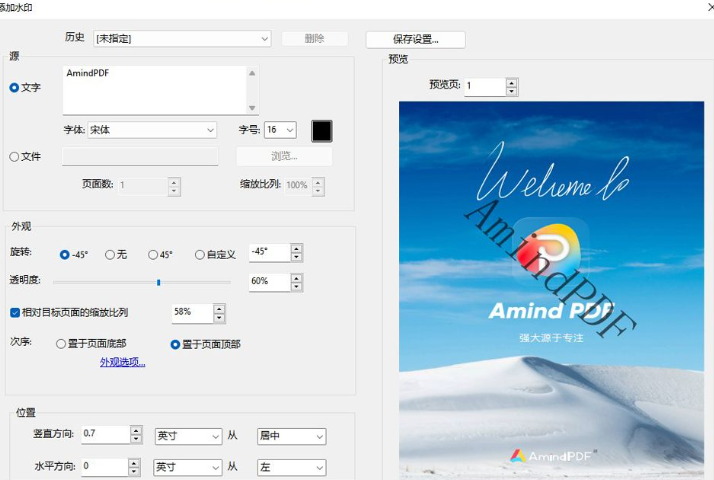Select the 自定义 custom rotation option
Viewport: 714px width, 480px height.
199,255
